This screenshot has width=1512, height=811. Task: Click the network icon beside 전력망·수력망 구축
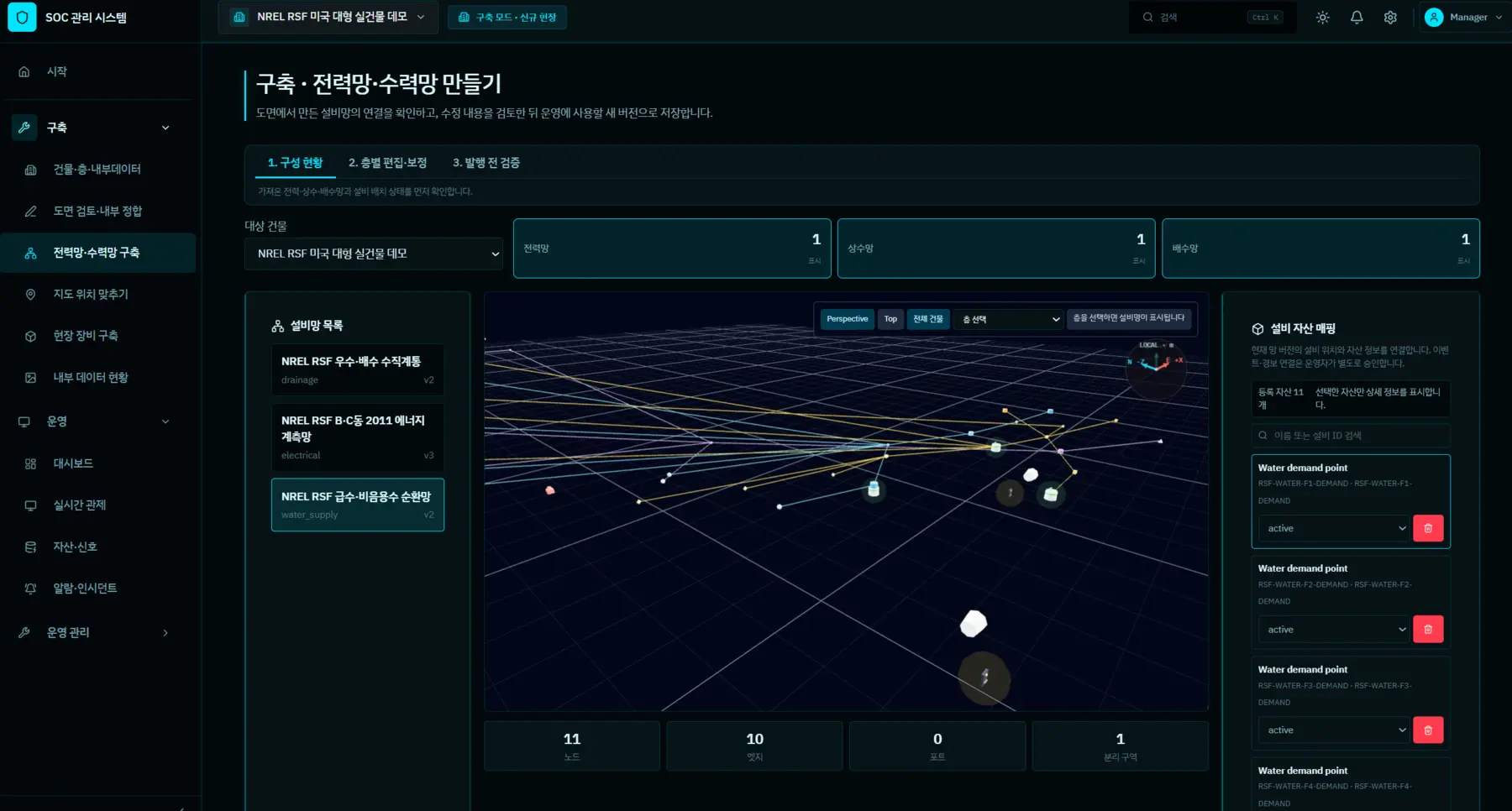click(x=31, y=253)
